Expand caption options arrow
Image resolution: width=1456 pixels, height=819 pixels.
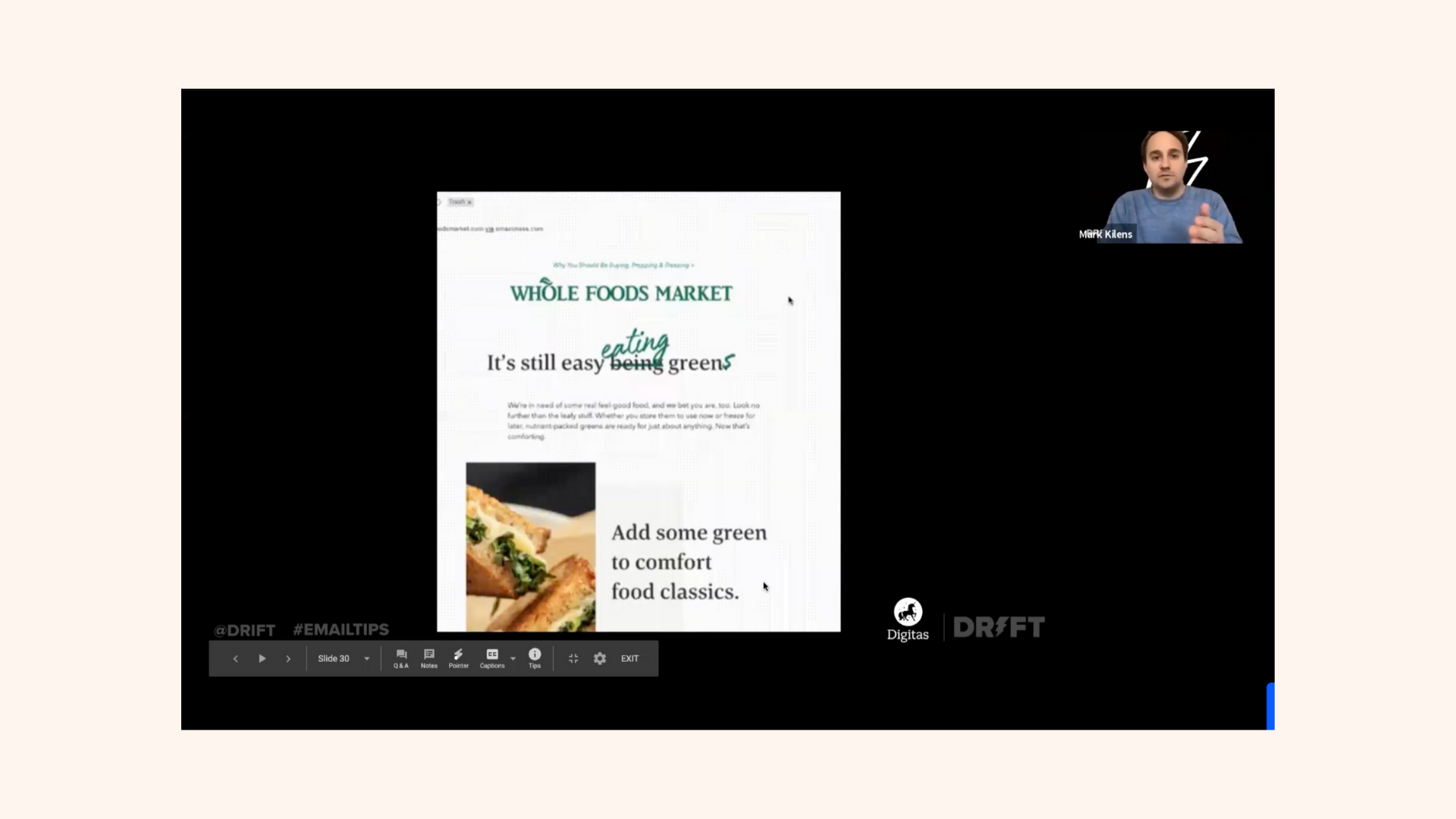(x=513, y=659)
